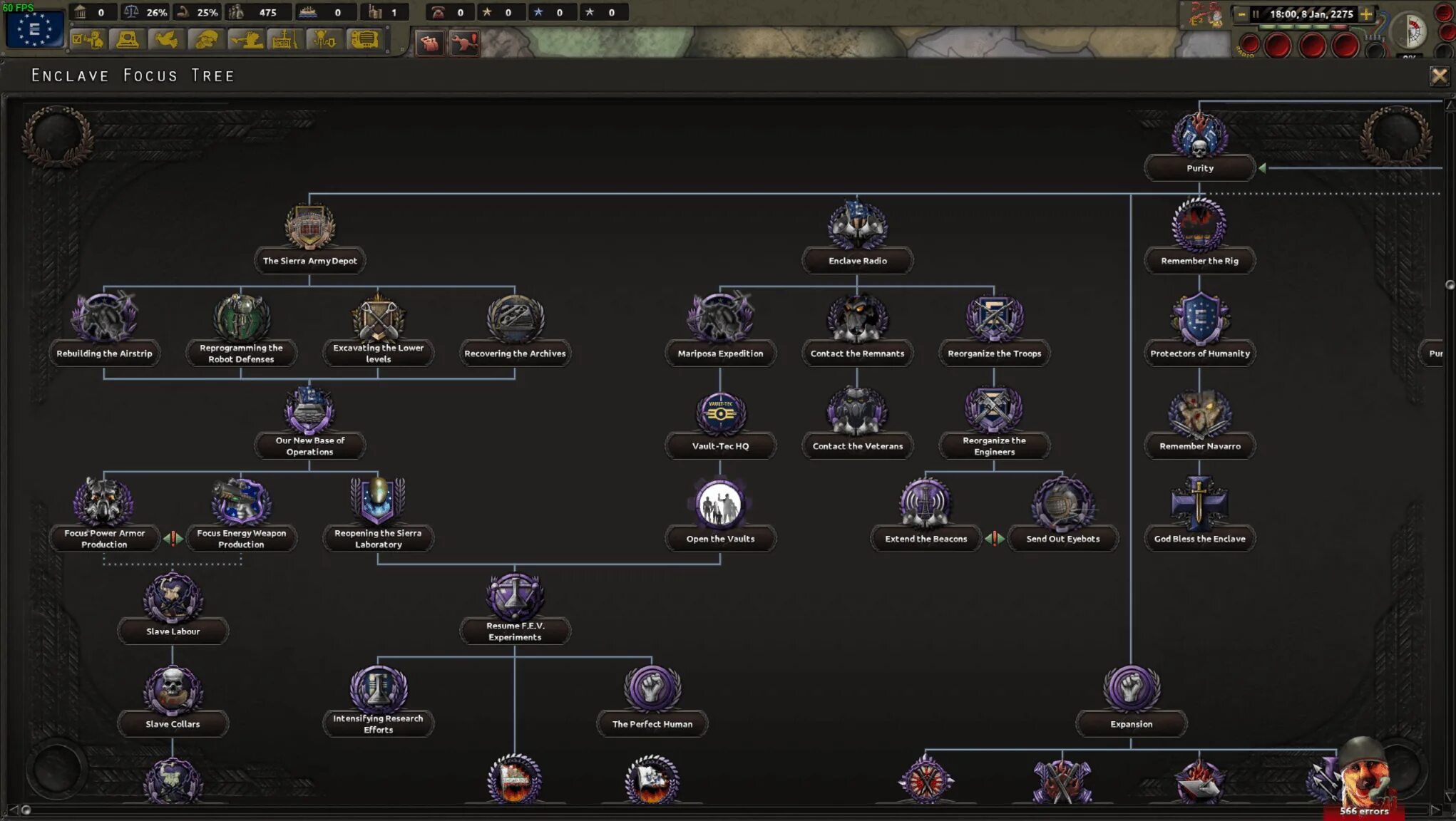
Task: Click The Sierra Army Depot focus icon
Action: coord(309,227)
